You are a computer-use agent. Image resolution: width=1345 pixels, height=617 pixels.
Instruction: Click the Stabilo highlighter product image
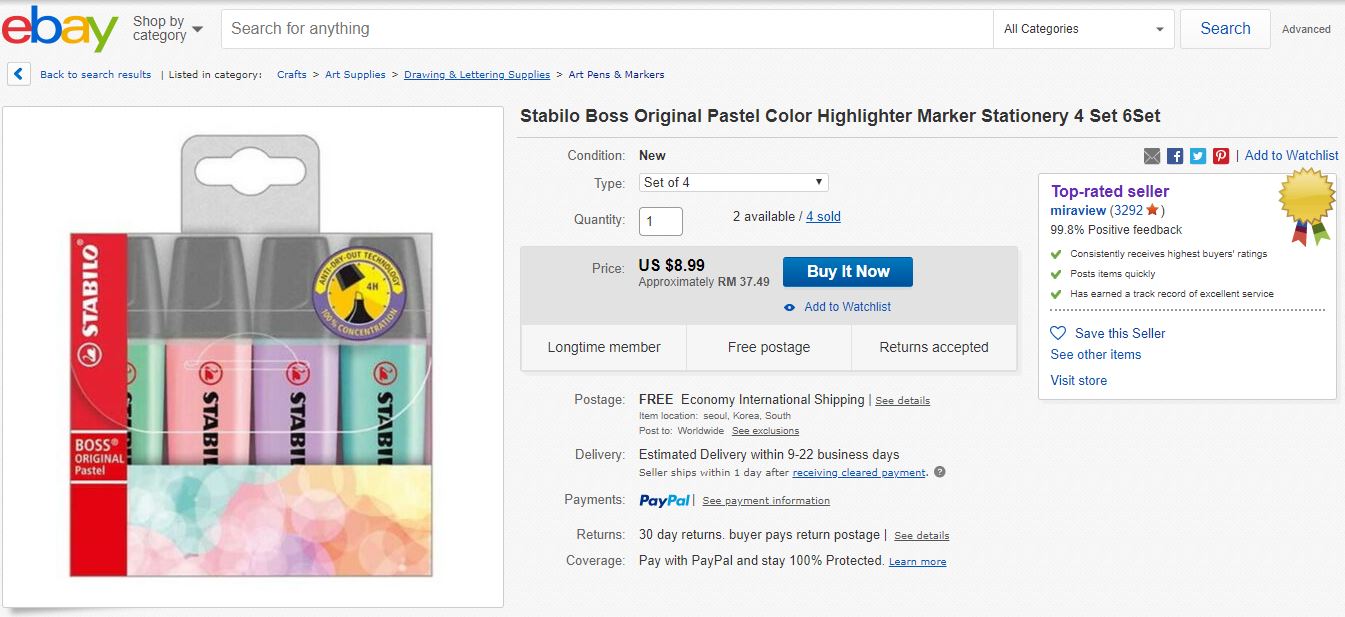pyautogui.click(x=252, y=357)
